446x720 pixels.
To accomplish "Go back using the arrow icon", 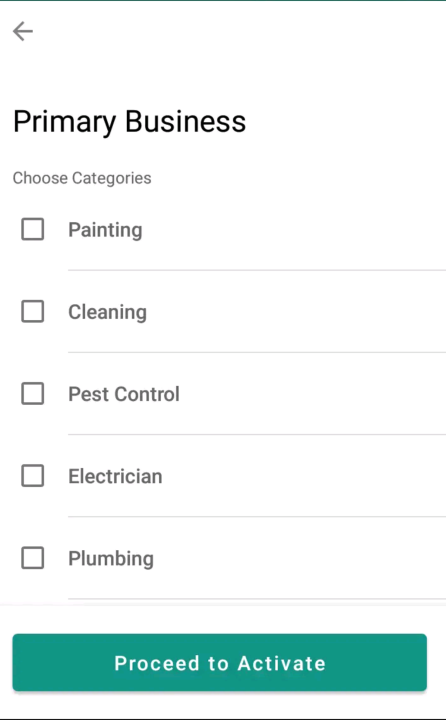I will pos(23,32).
